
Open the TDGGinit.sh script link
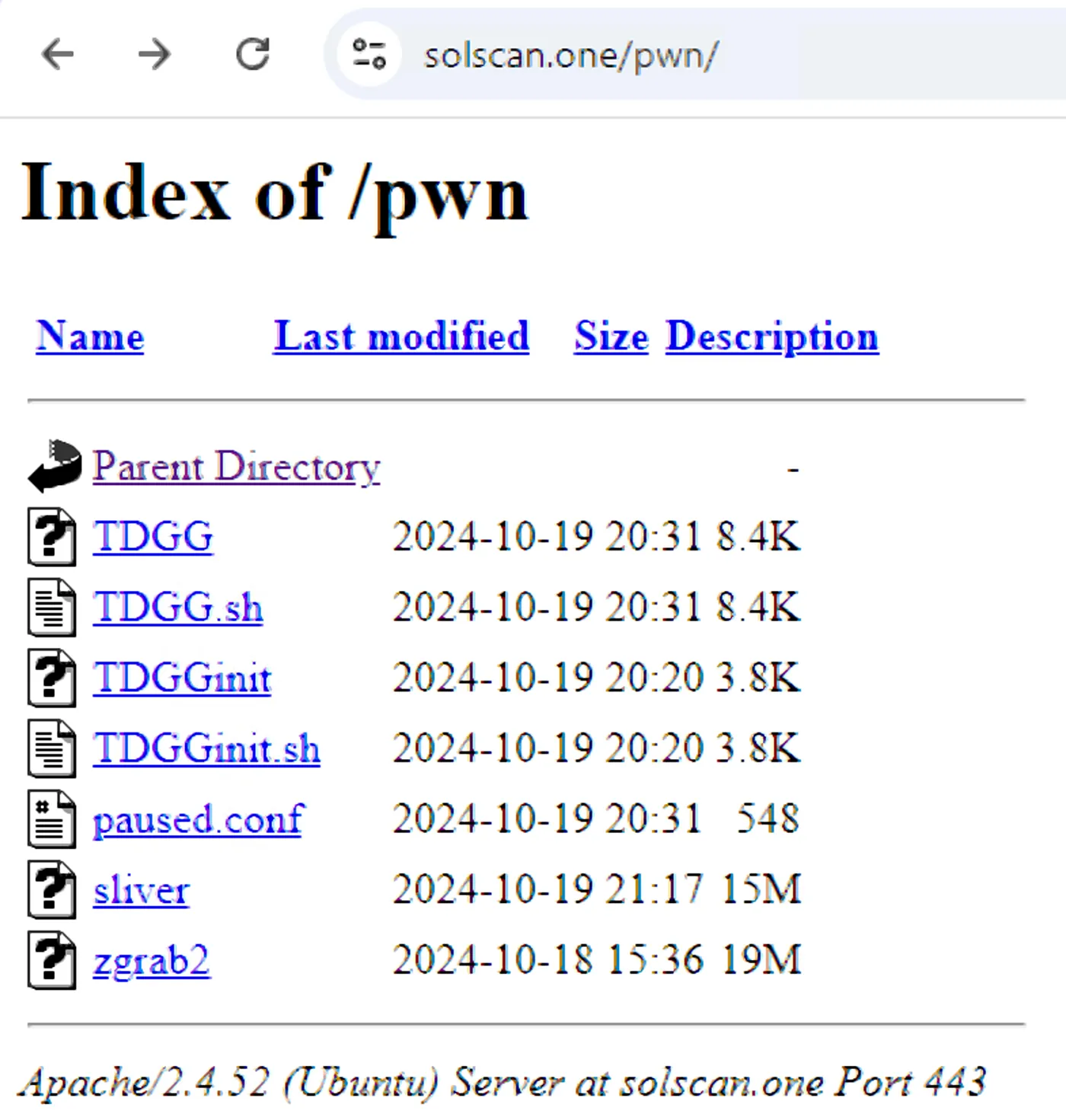206,748
